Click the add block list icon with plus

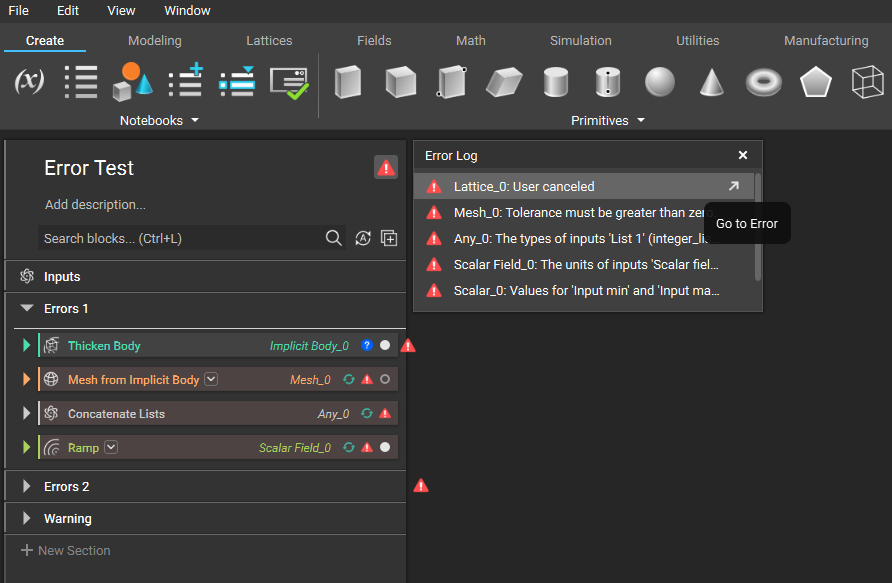pyautogui.click(x=185, y=80)
